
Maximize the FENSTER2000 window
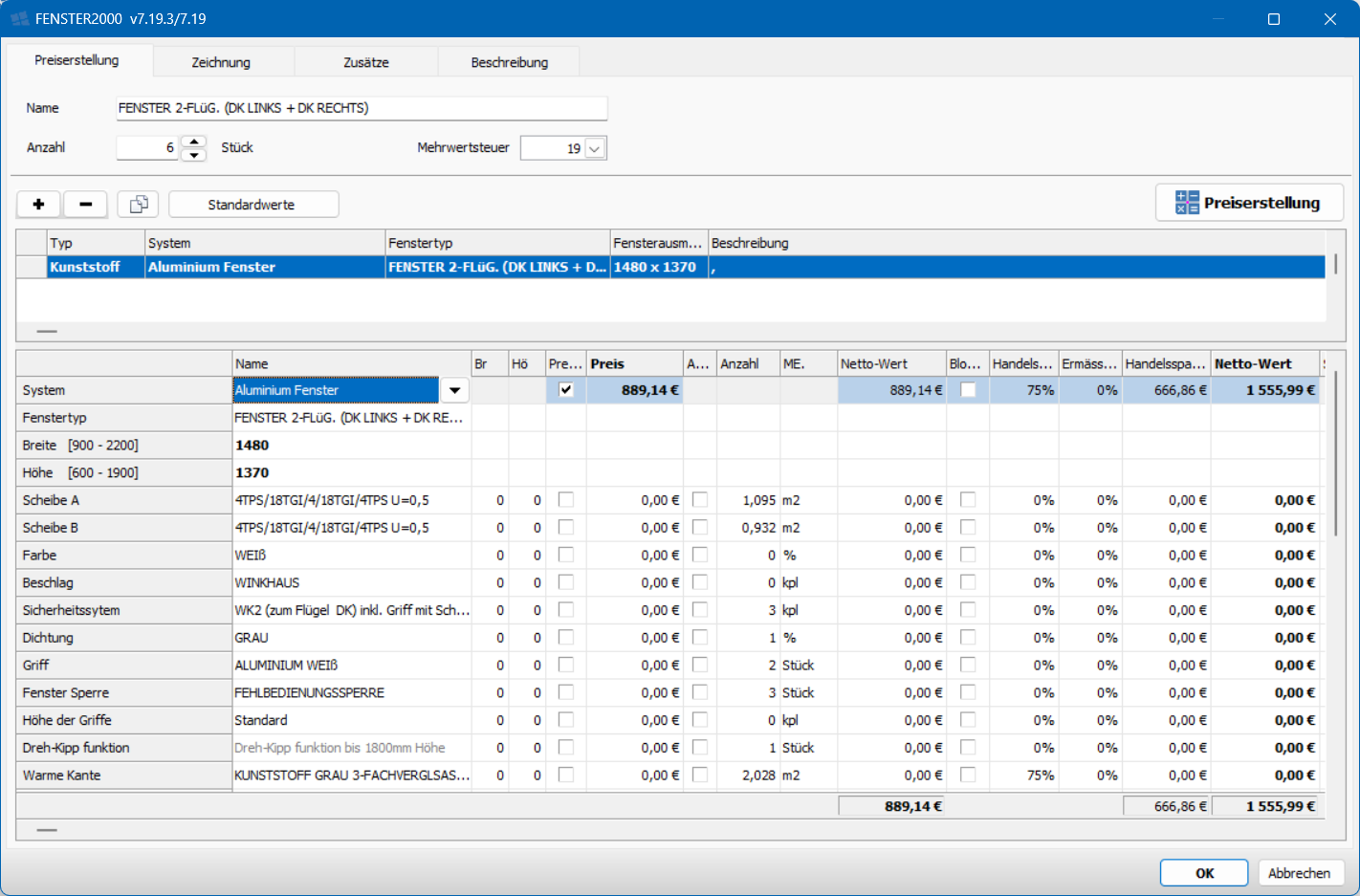tap(1274, 19)
